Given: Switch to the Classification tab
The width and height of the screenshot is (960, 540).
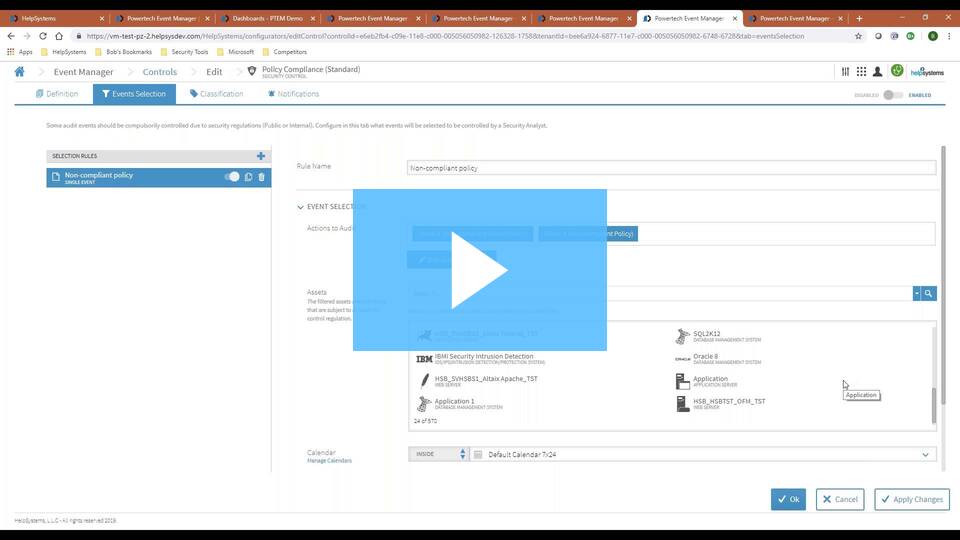Looking at the screenshot, I should click(x=216, y=94).
